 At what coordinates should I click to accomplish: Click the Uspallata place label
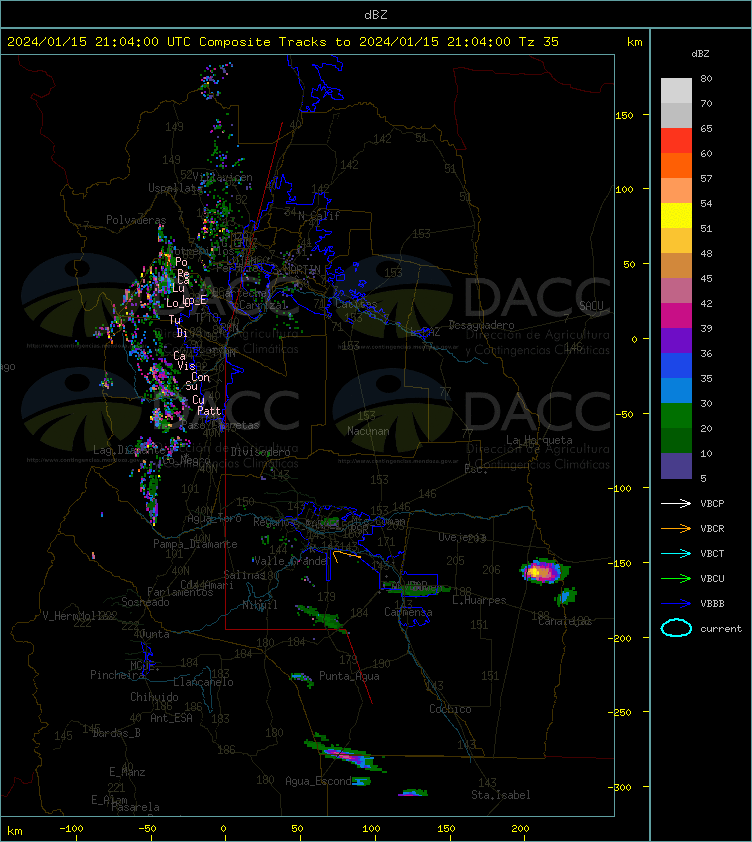point(173,188)
